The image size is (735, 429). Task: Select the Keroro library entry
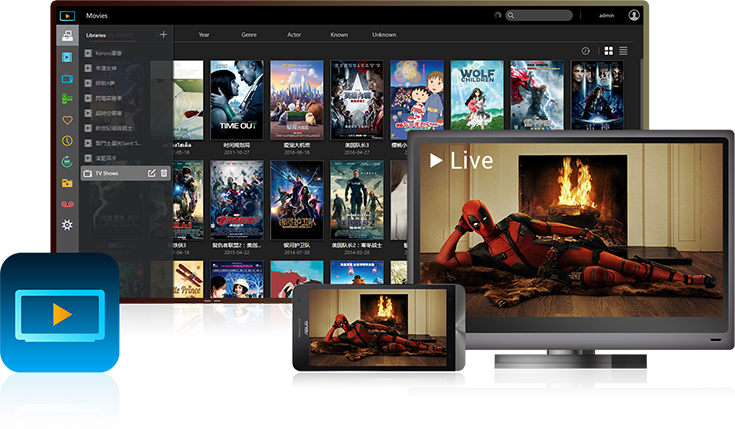pos(108,53)
